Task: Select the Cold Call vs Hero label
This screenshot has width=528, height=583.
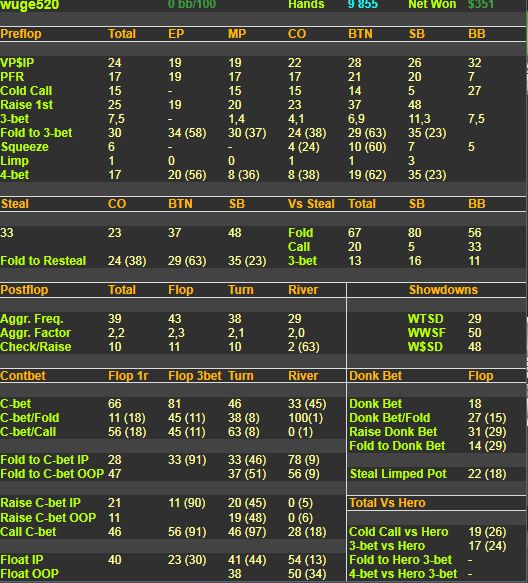Action: tap(399, 532)
